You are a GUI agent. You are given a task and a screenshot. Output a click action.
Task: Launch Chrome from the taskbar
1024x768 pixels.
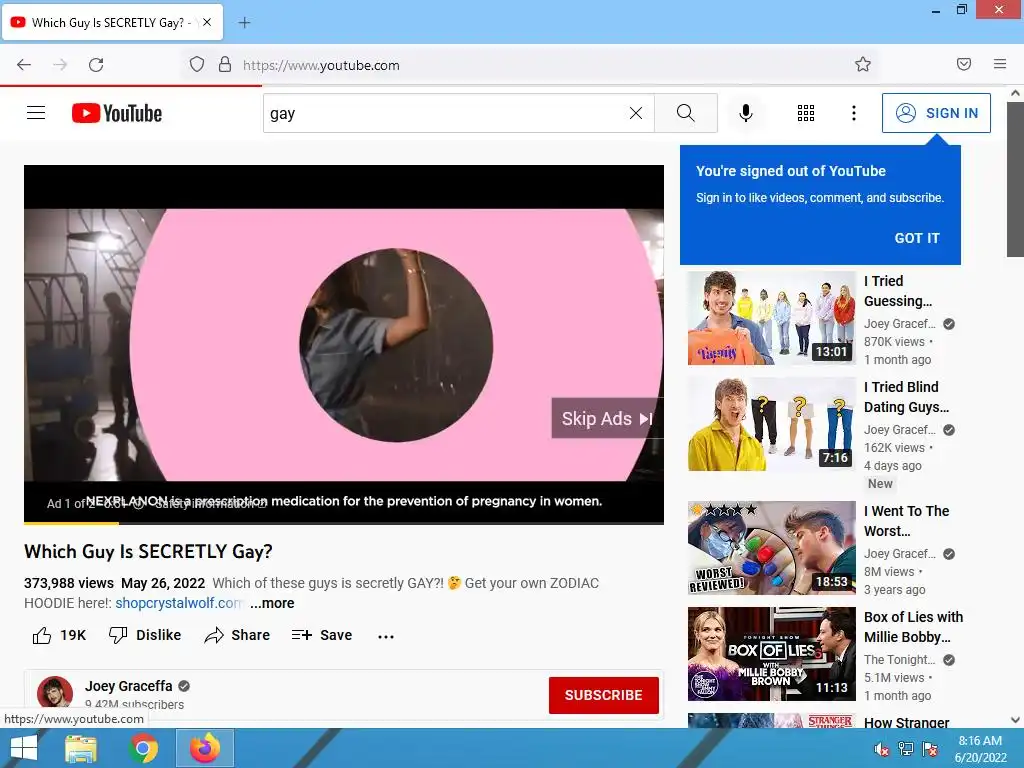click(143, 748)
